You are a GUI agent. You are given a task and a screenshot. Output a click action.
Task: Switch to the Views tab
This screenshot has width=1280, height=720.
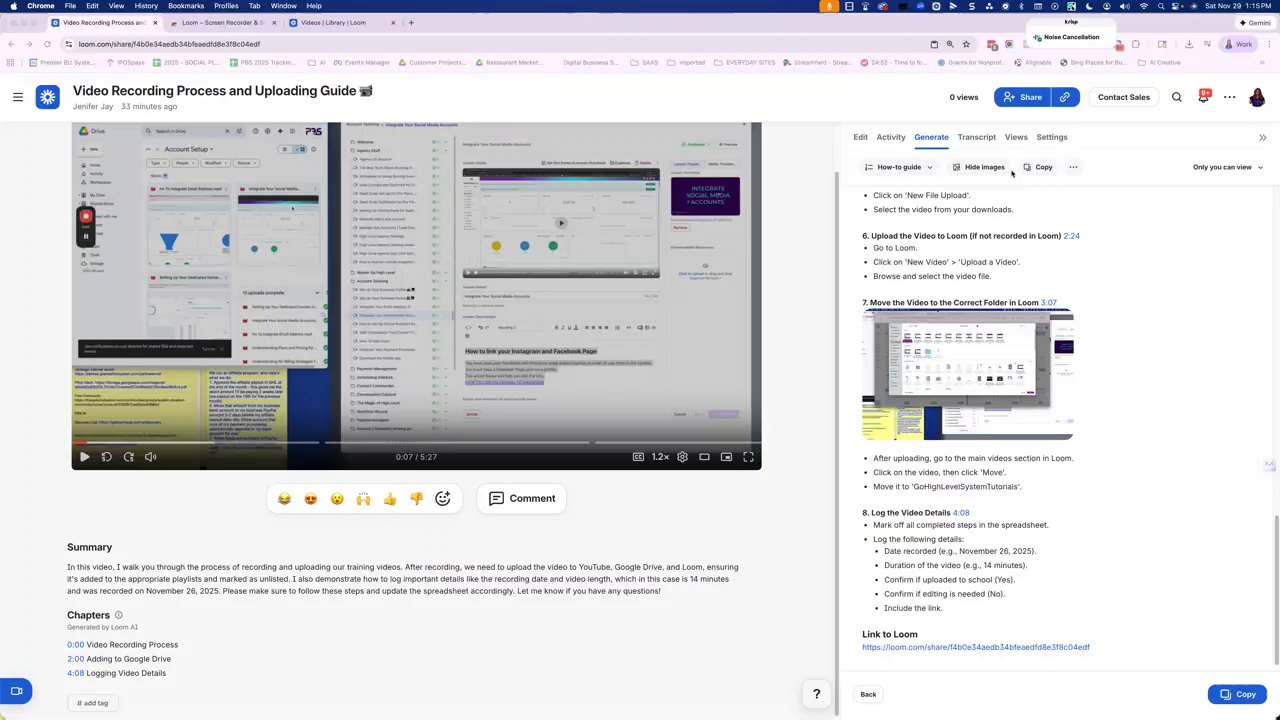[1016, 137]
